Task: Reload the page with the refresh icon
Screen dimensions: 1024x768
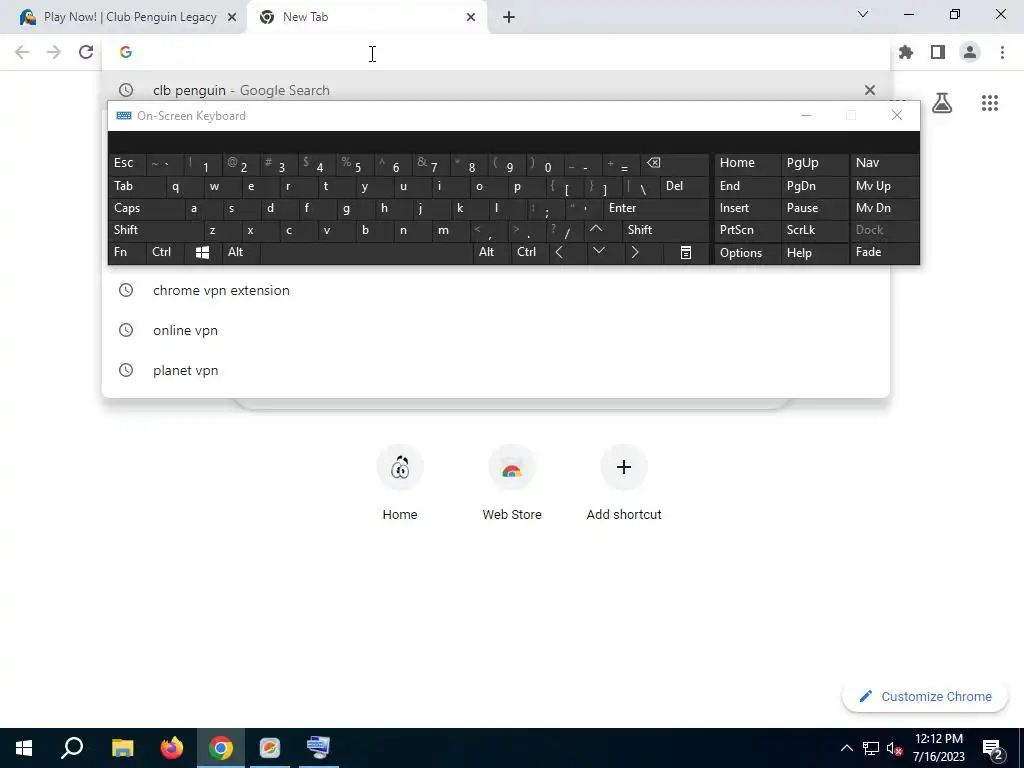Action: (x=86, y=52)
